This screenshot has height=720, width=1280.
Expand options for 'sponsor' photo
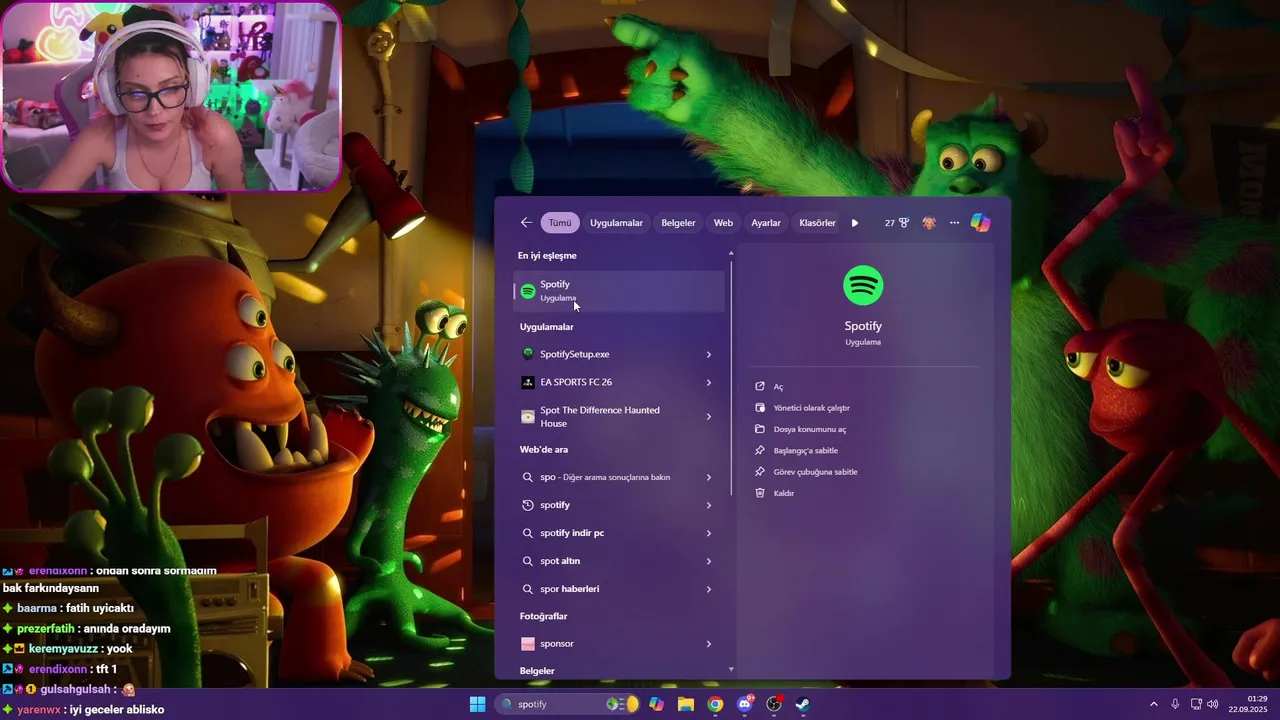[709, 643]
